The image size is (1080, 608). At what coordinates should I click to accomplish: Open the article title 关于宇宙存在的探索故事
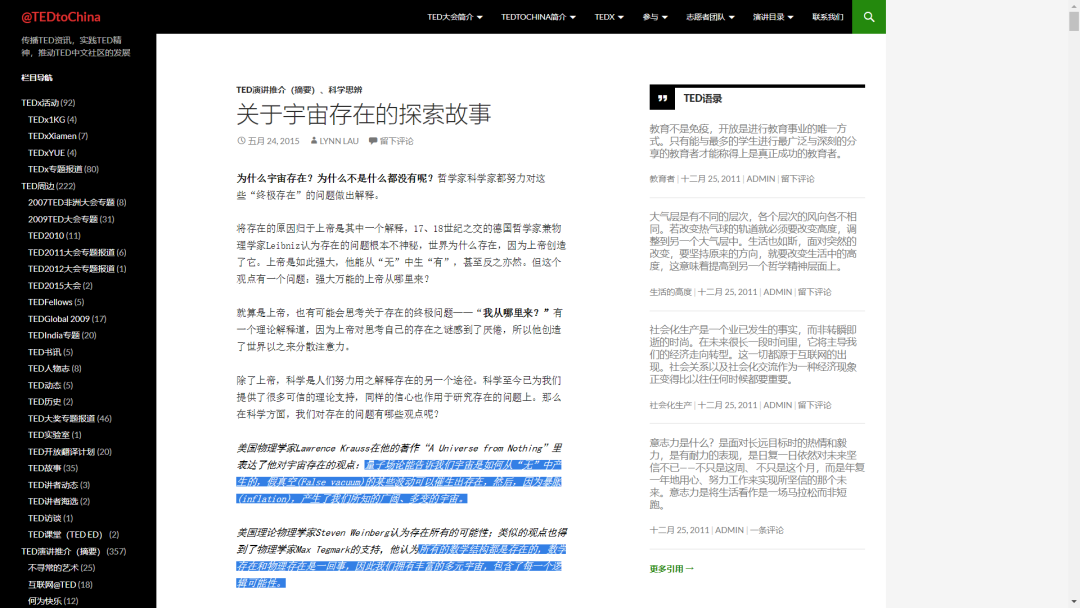pos(364,114)
